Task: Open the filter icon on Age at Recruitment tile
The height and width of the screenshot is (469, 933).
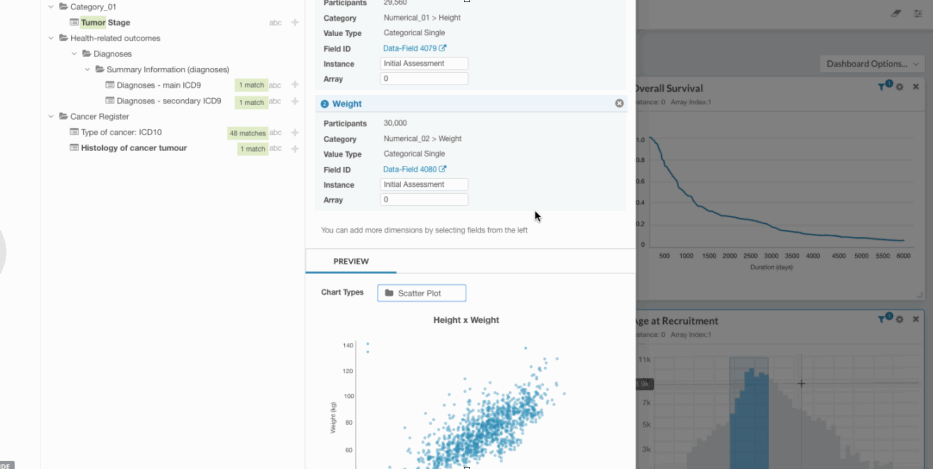Action: click(x=884, y=319)
